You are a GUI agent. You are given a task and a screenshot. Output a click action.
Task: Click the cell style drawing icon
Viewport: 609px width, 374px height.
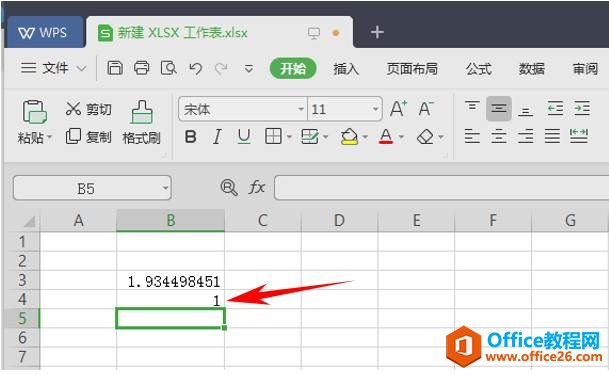310,137
